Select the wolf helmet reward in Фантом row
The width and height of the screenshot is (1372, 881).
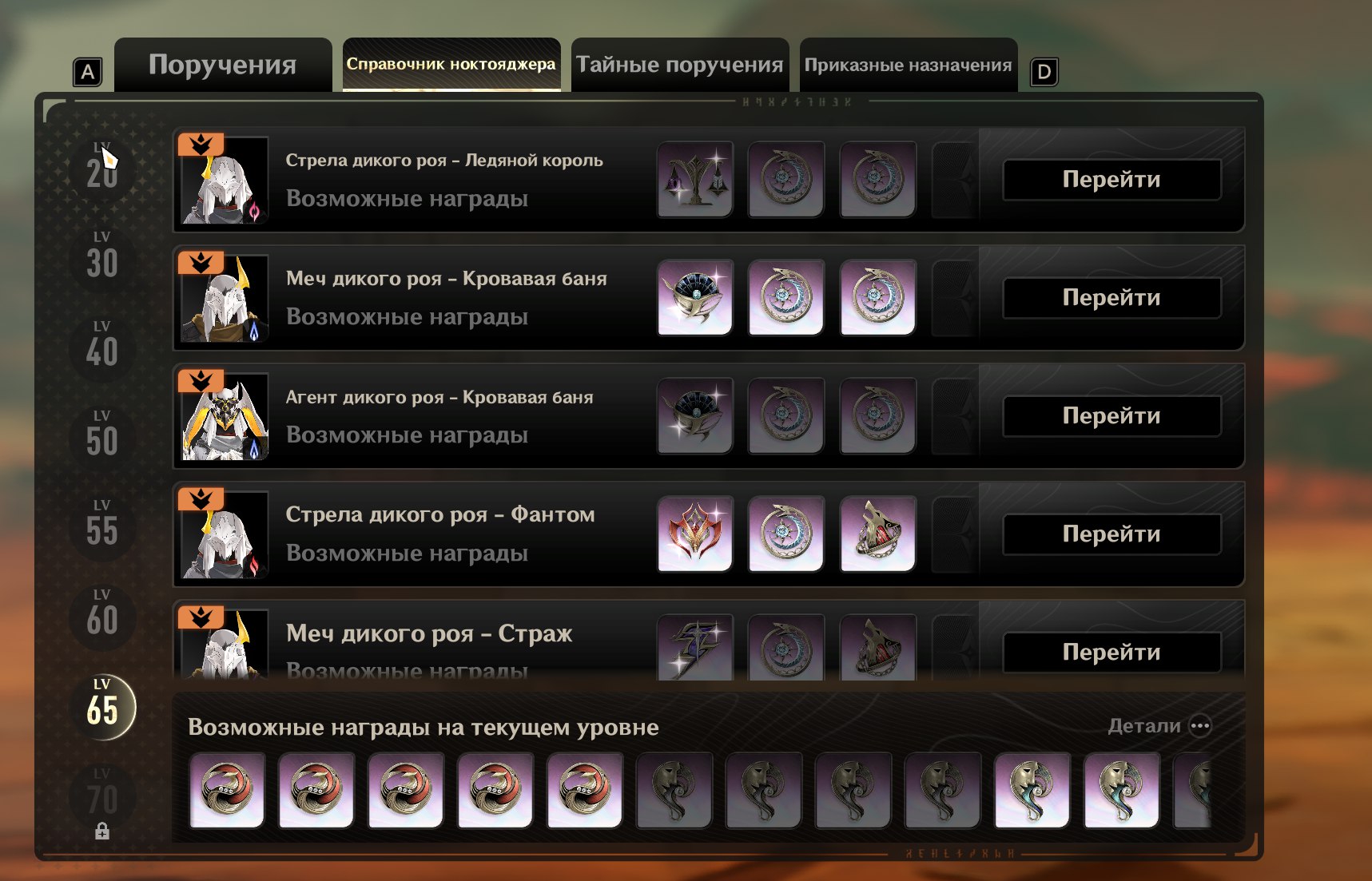point(877,534)
